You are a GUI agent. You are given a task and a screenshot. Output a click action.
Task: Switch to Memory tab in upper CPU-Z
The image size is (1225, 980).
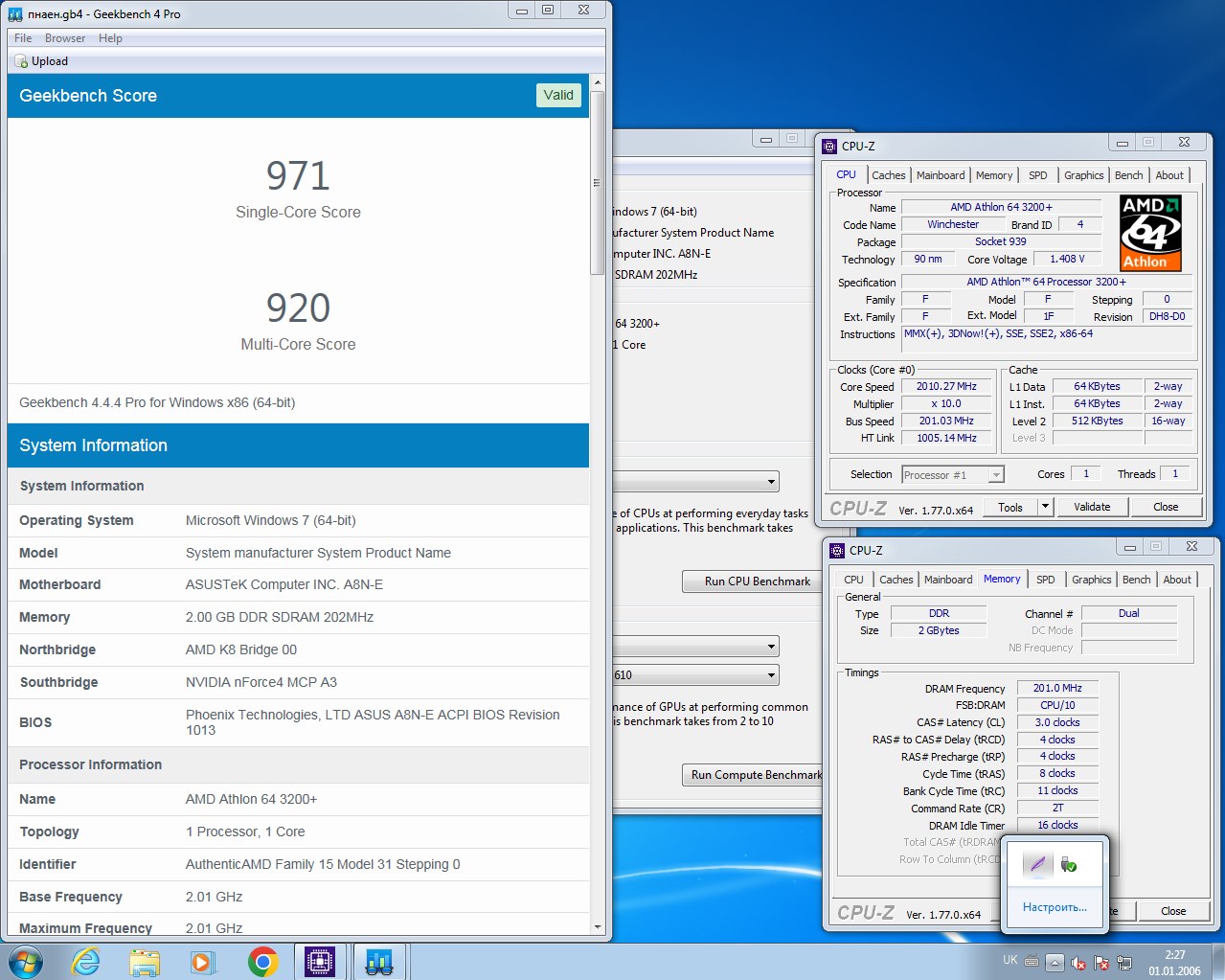[994, 175]
